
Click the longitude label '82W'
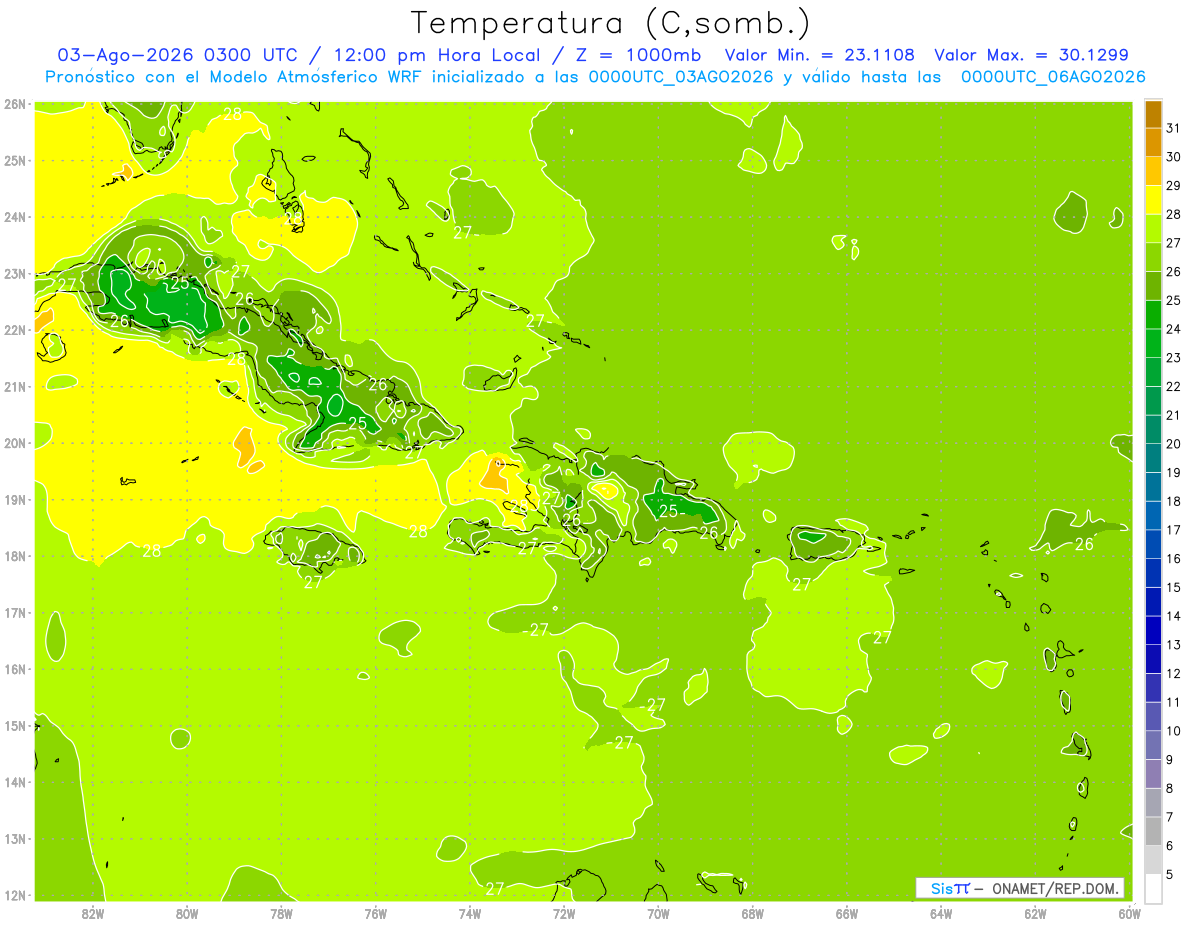click(92, 914)
